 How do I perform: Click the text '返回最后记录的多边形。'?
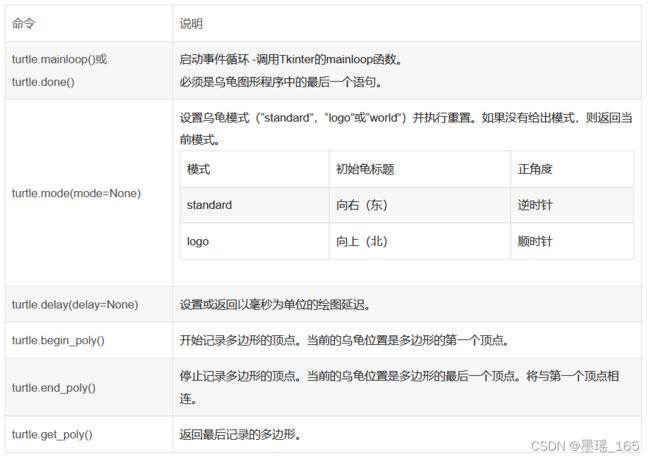pos(240,435)
